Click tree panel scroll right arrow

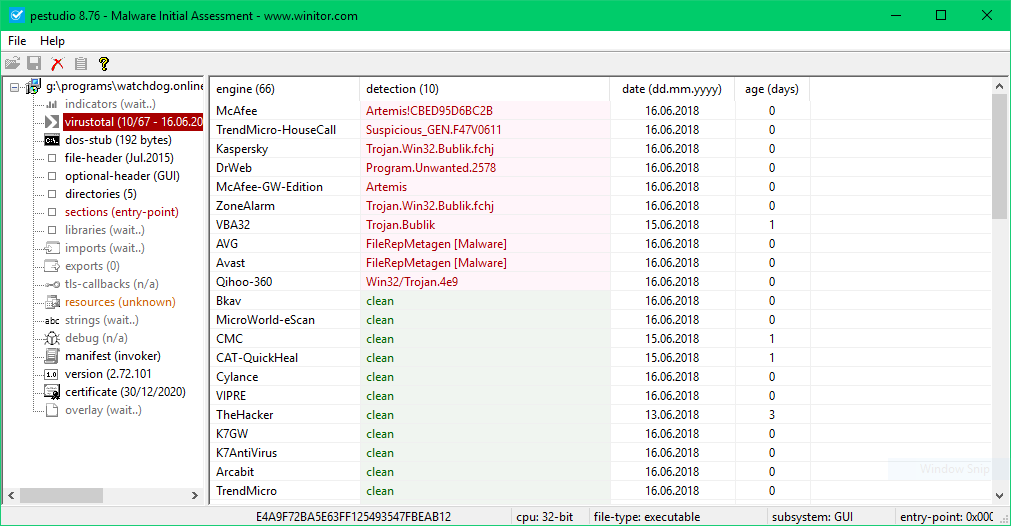(x=195, y=495)
